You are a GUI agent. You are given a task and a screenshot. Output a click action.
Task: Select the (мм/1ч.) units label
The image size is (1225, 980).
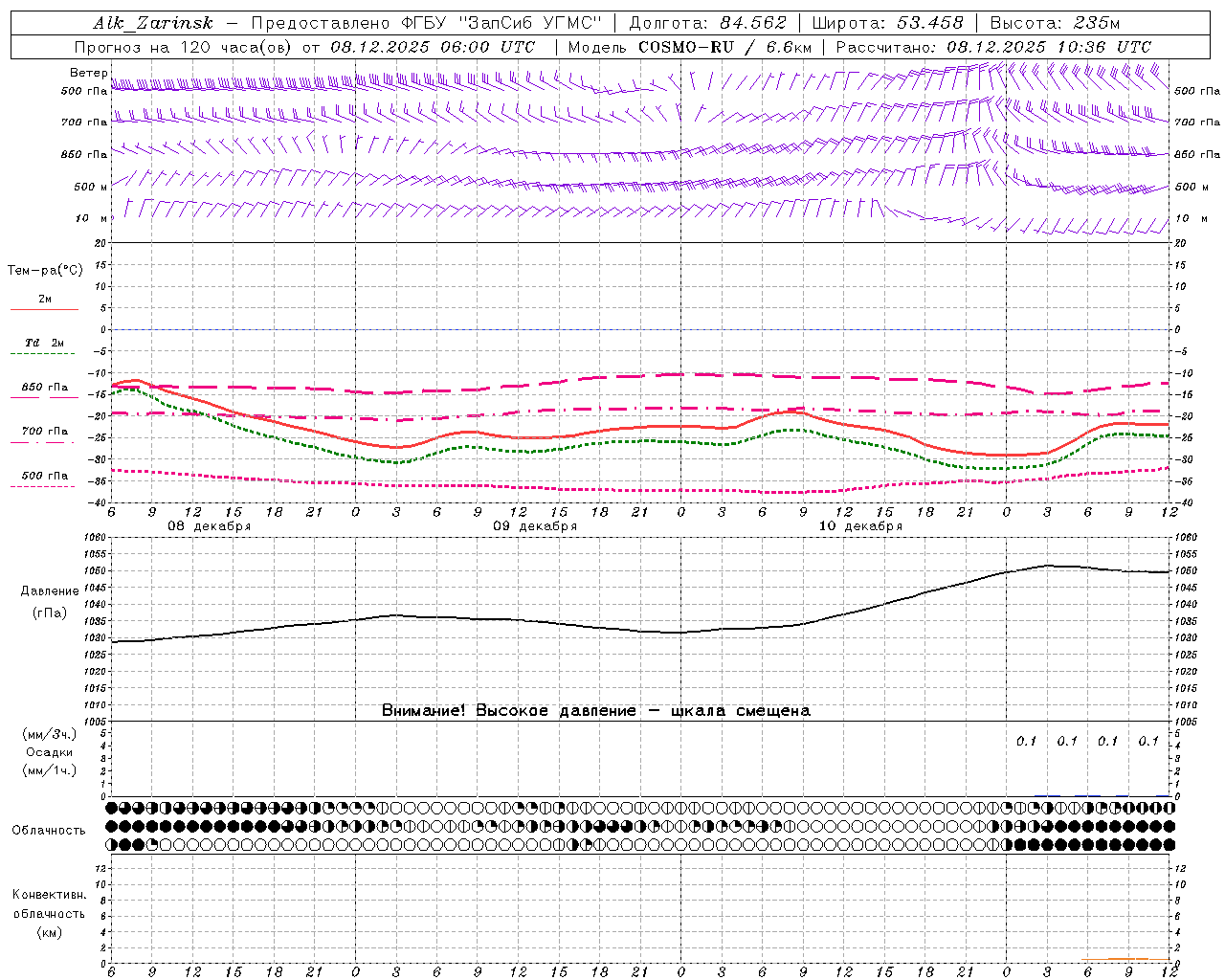(50, 770)
